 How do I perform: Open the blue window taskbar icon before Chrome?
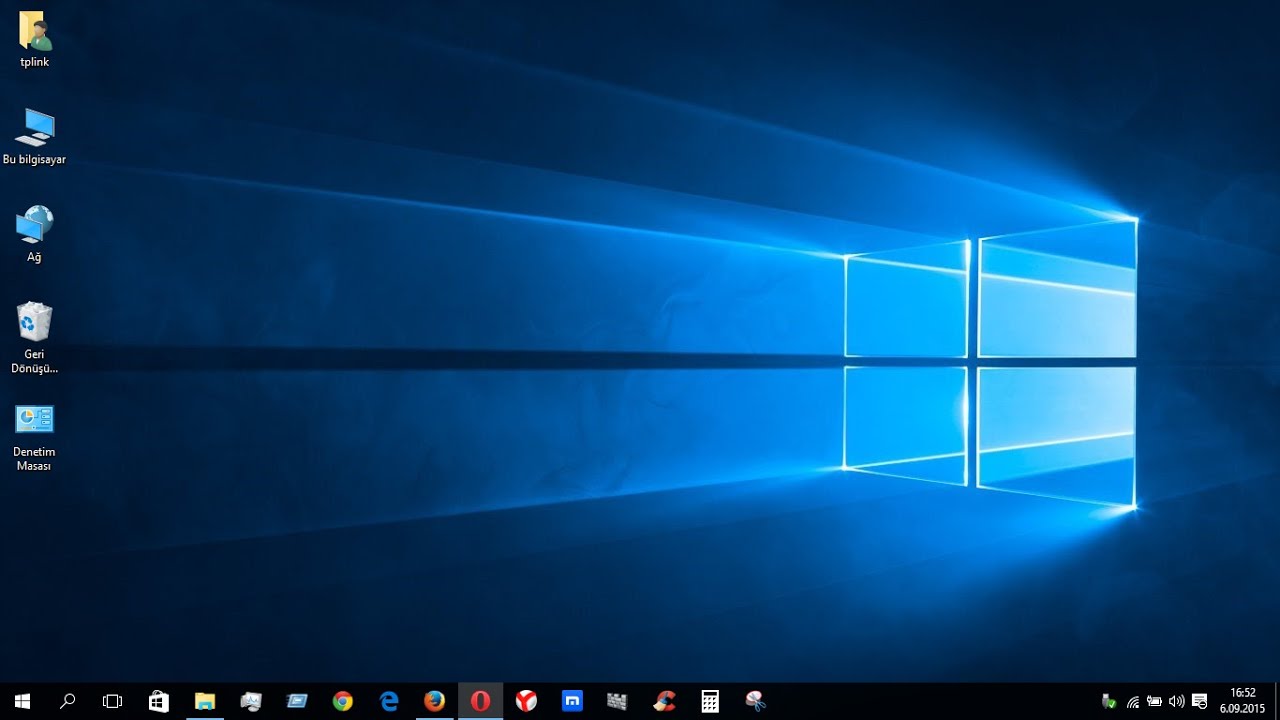click(296, 701)
